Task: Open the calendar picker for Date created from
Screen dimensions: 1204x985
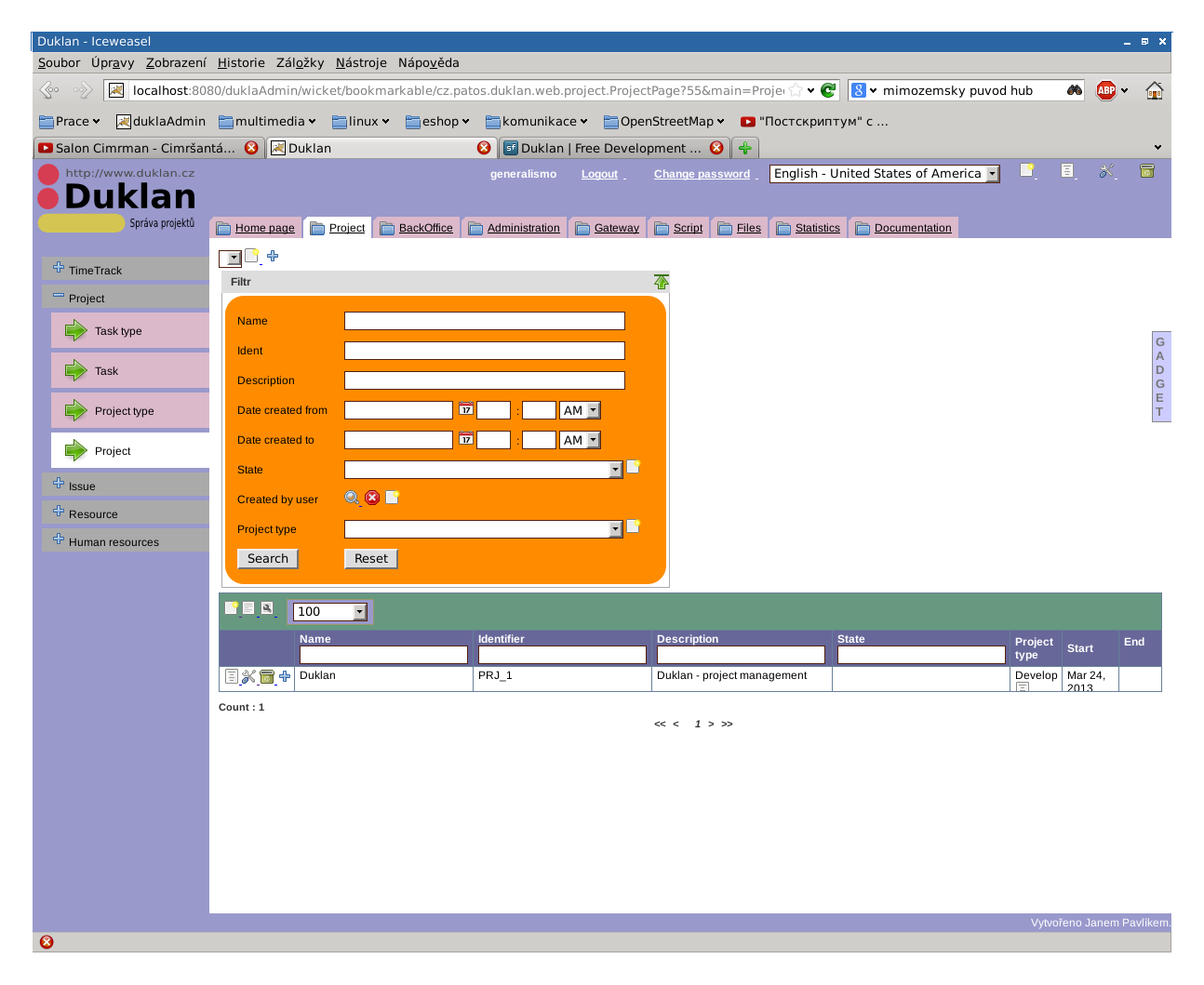Action: coord(465,409)
